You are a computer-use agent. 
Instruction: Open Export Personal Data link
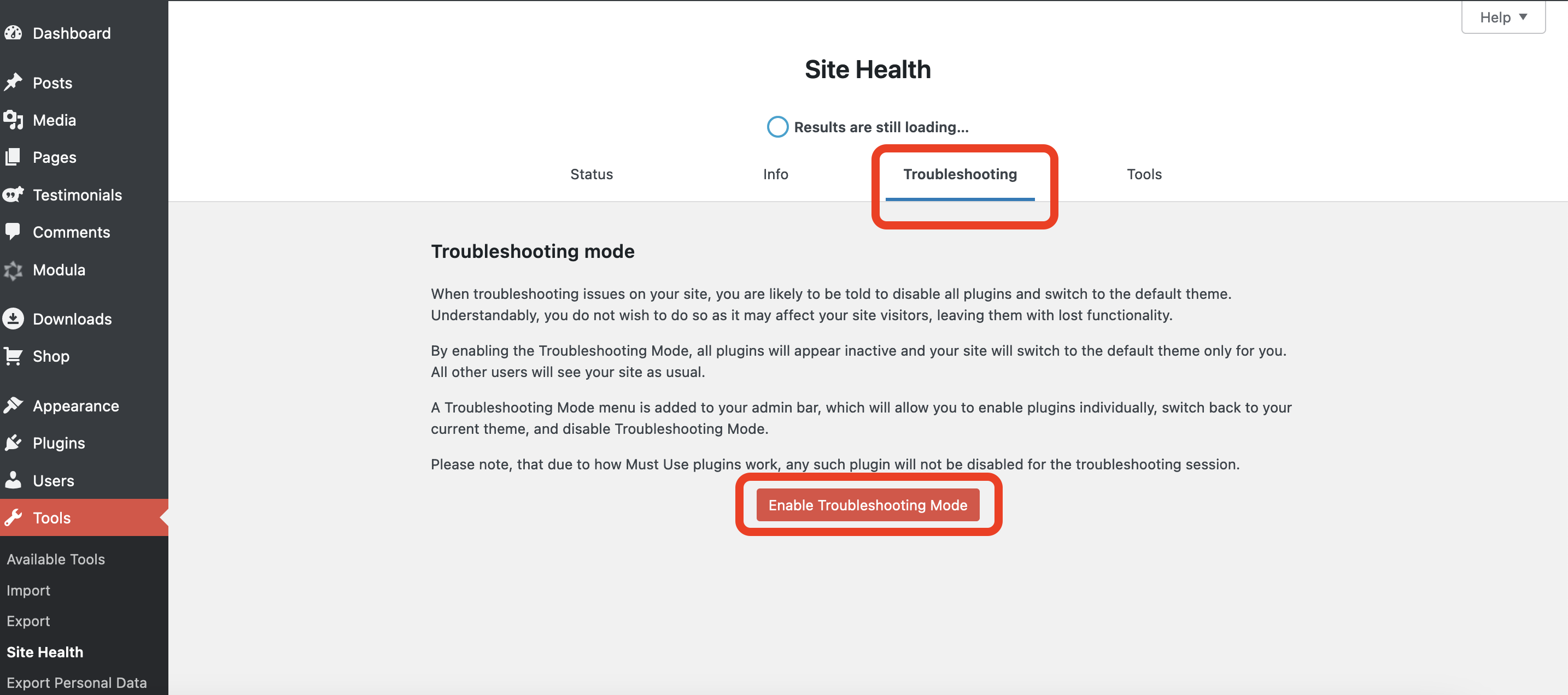[x=77, y=682]
